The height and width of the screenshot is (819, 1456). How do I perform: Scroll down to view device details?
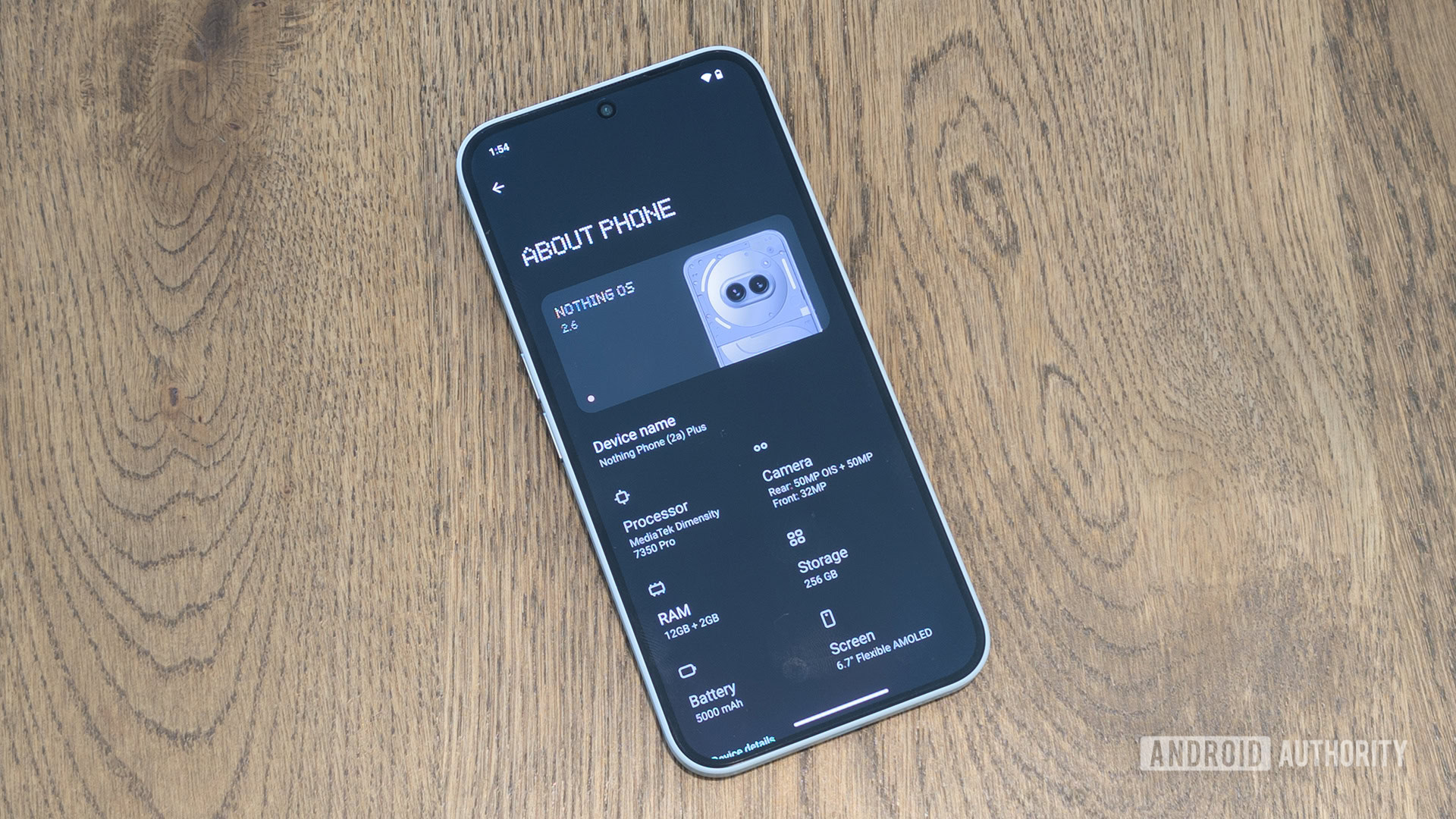click(693, 758)
